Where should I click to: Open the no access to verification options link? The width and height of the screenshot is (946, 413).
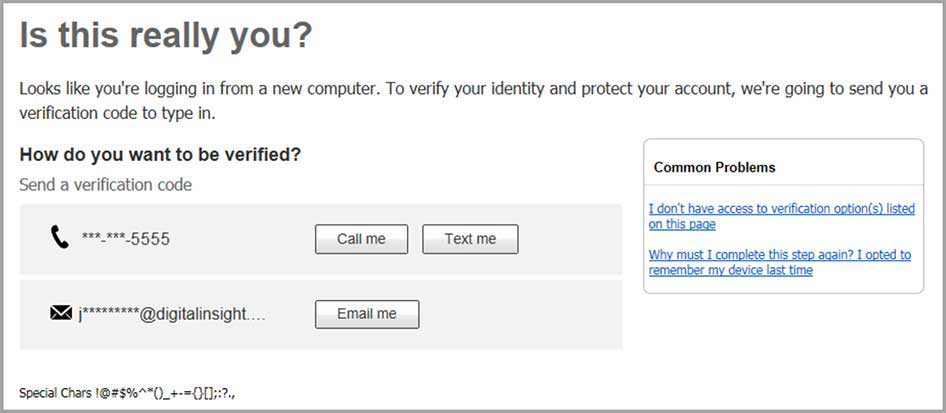781,209
